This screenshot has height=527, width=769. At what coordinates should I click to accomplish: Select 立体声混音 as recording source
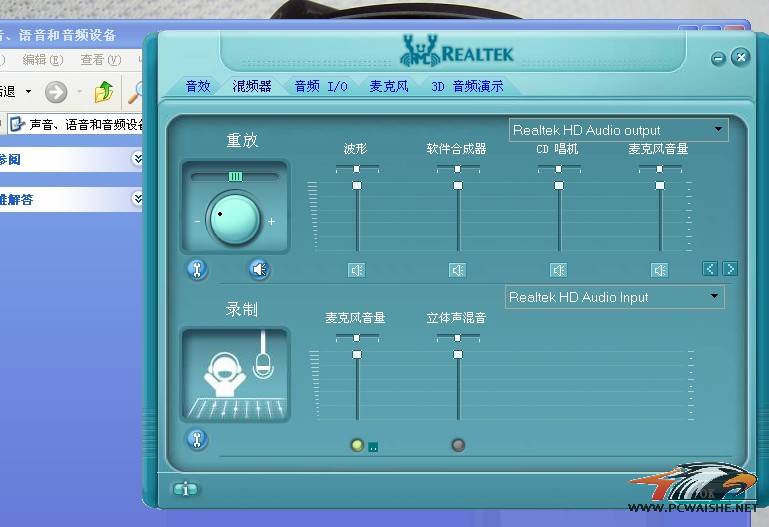point(458,445)
